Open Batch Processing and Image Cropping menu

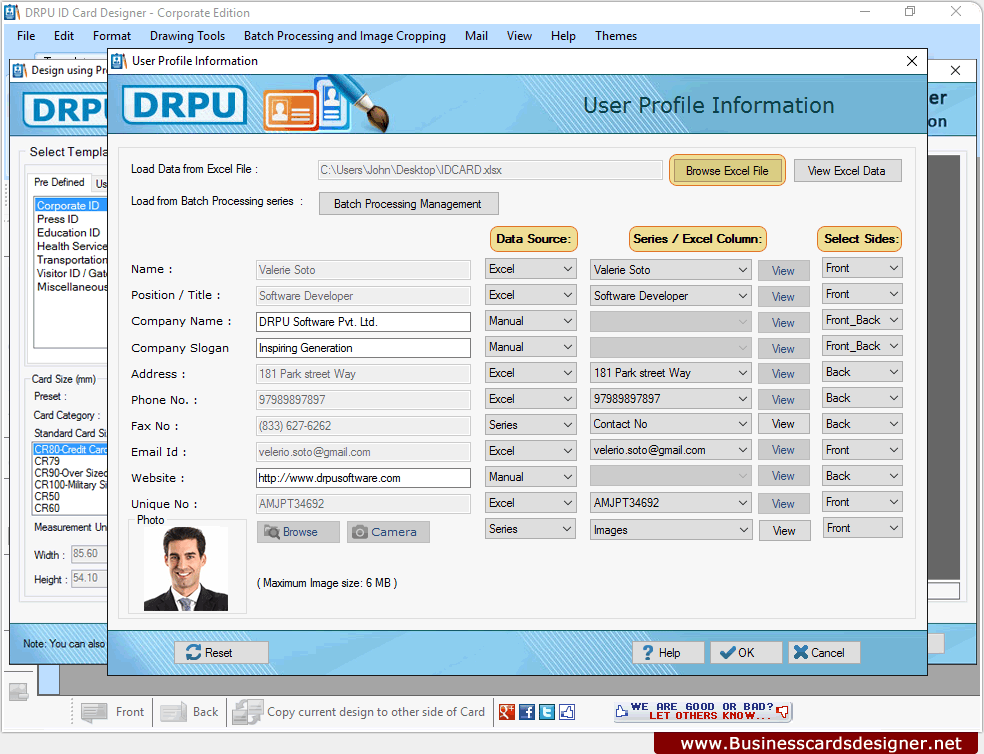pos(345,36)
